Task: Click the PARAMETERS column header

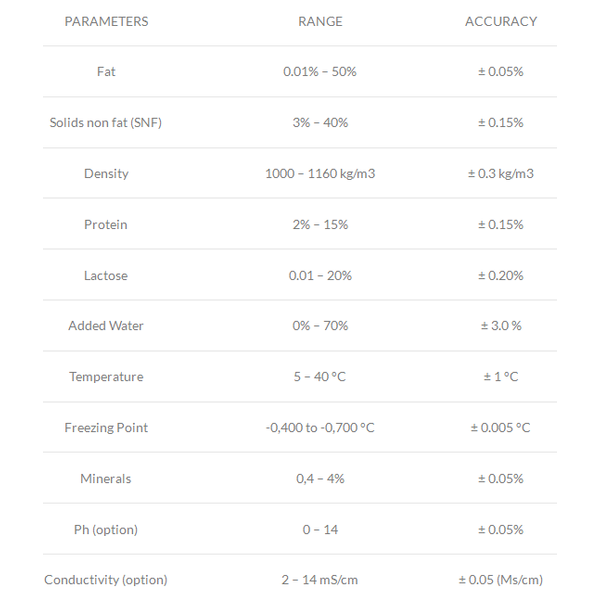Action: 106,21
